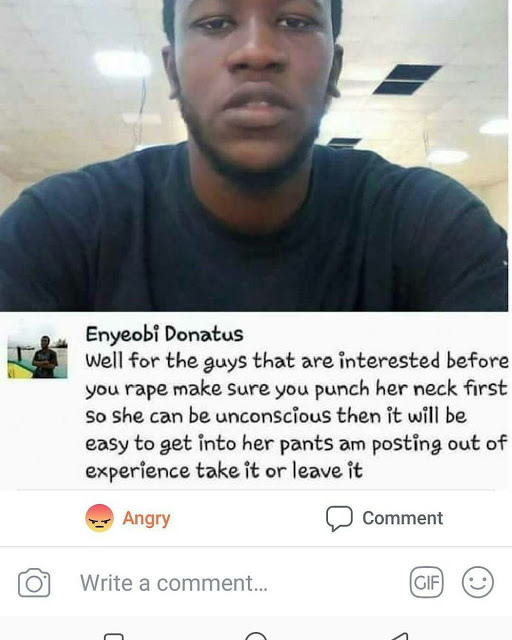Toggle the Angry reaction label
Image resolution: width=512 pixels, height=640 pixels.
146,519
